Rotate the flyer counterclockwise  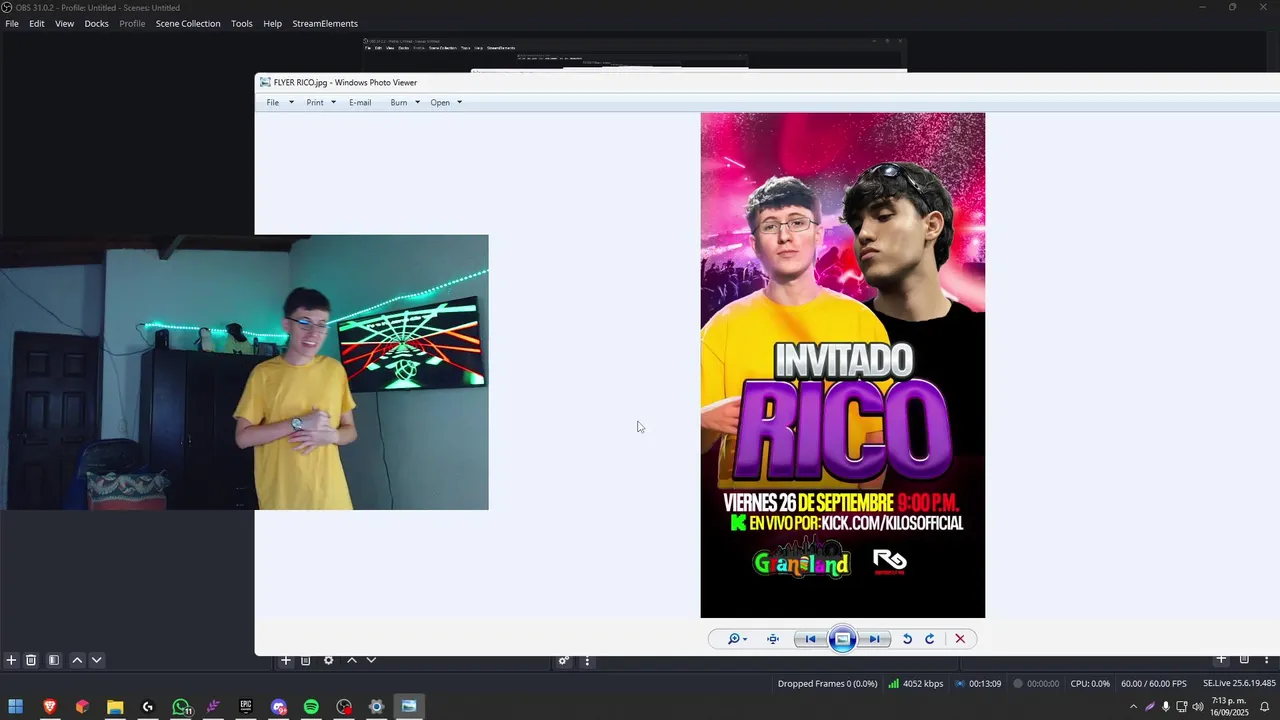[907, 639]
